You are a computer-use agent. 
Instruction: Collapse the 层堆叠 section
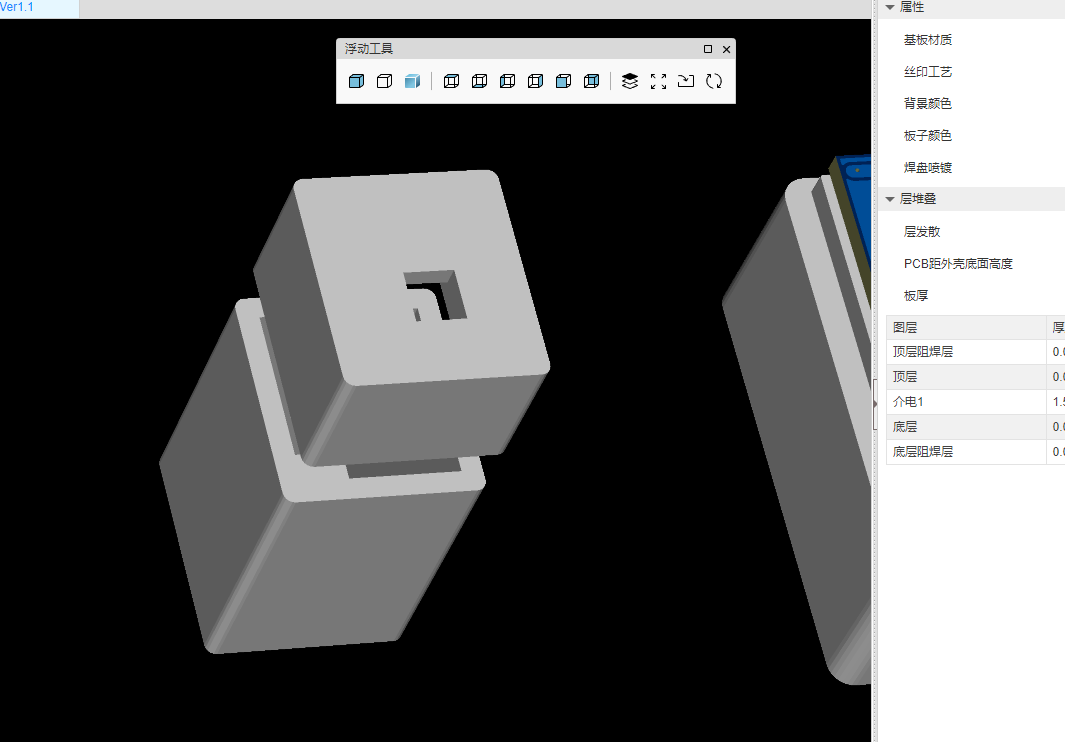[x=889, y=199]
